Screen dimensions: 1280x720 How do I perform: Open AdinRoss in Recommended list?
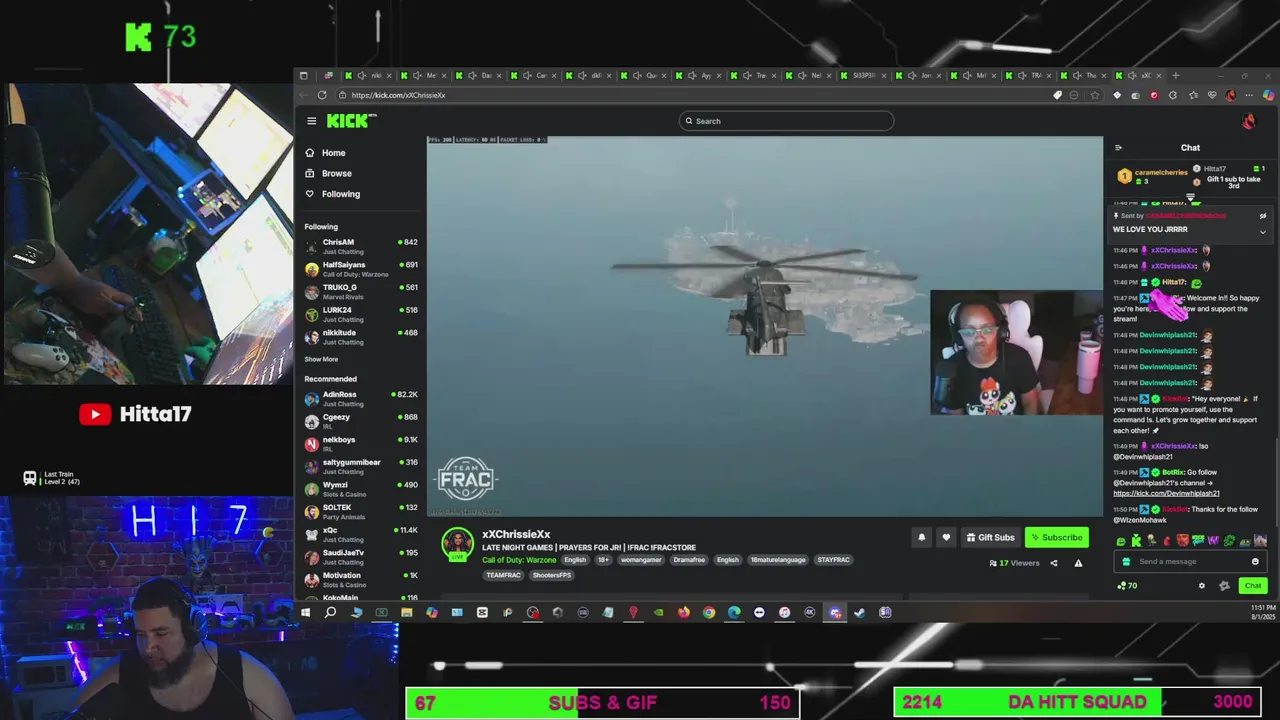360,398
